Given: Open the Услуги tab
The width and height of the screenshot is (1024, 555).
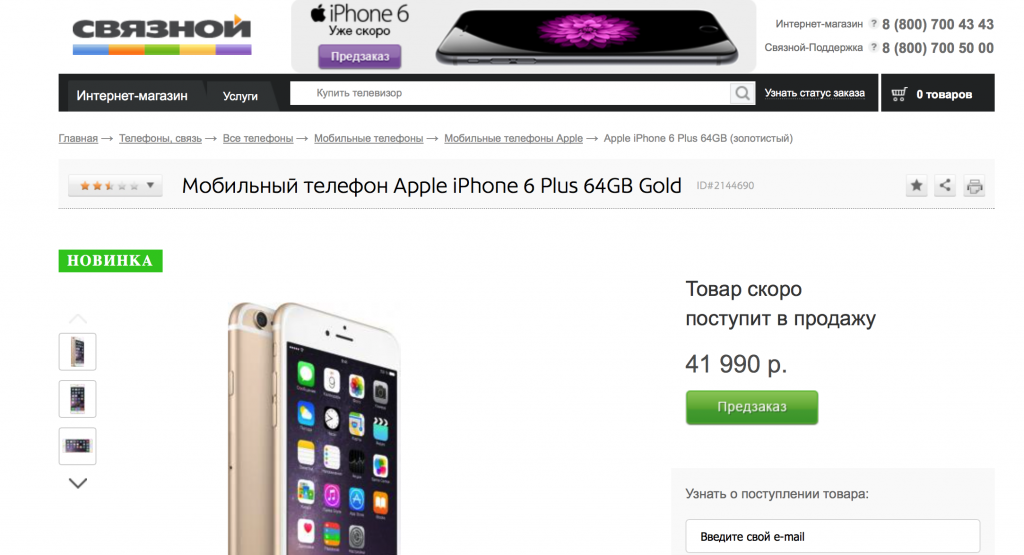Looking at the screenshot, I should coord(240,96).
